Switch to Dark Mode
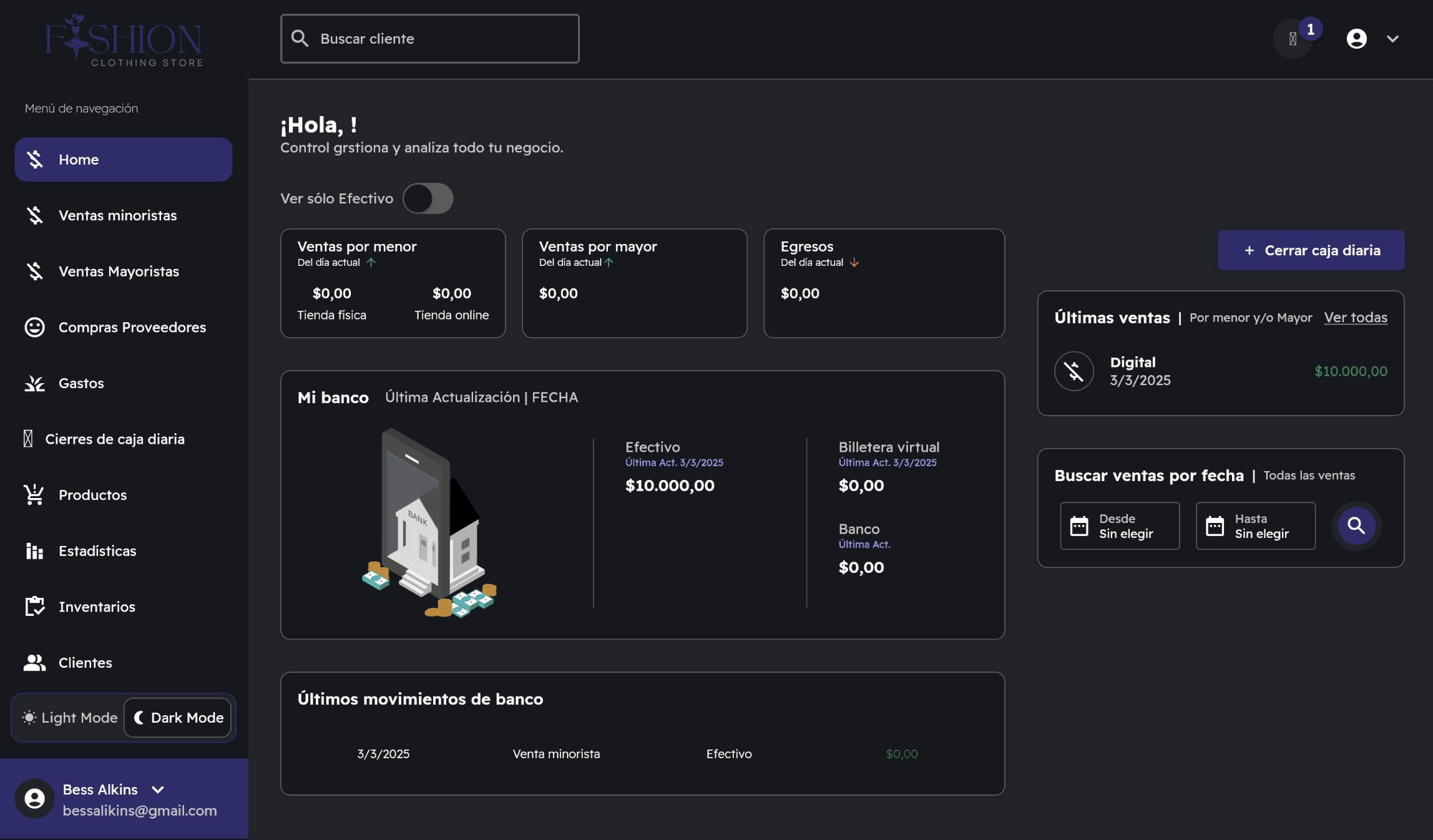This screenshot has width=1433, height=840. click(179, 718)
